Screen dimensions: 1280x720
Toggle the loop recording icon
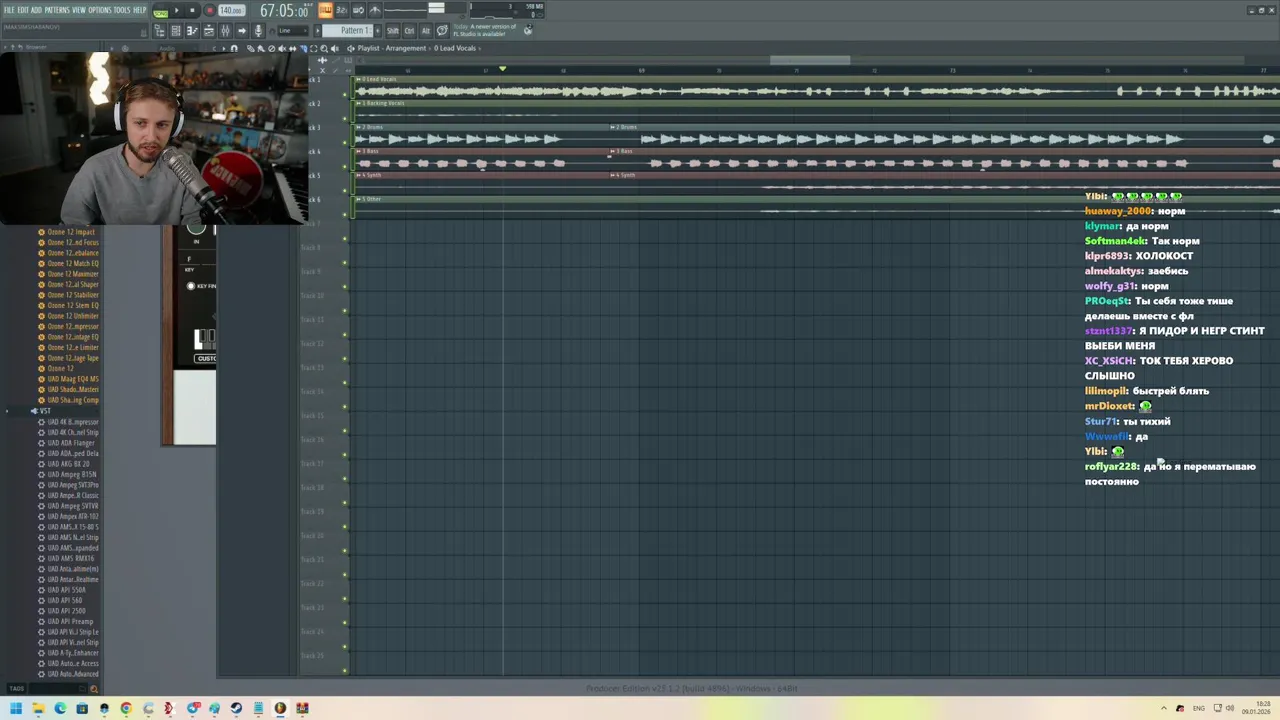click(x=358, y=10)
